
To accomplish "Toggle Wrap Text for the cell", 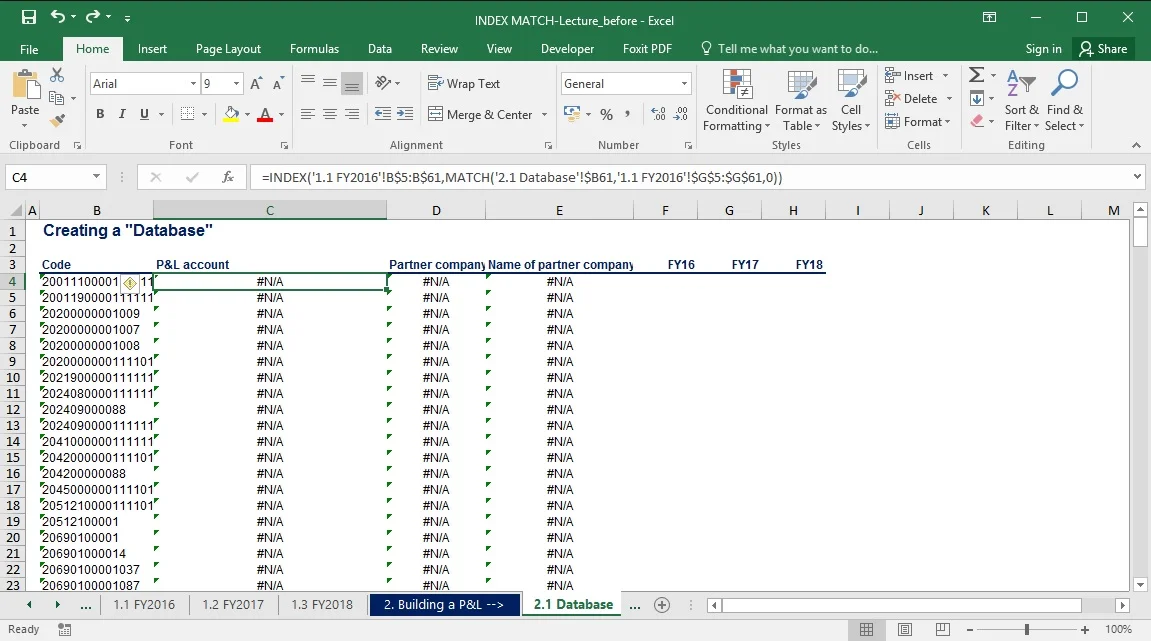I will (x=464, y=84).
